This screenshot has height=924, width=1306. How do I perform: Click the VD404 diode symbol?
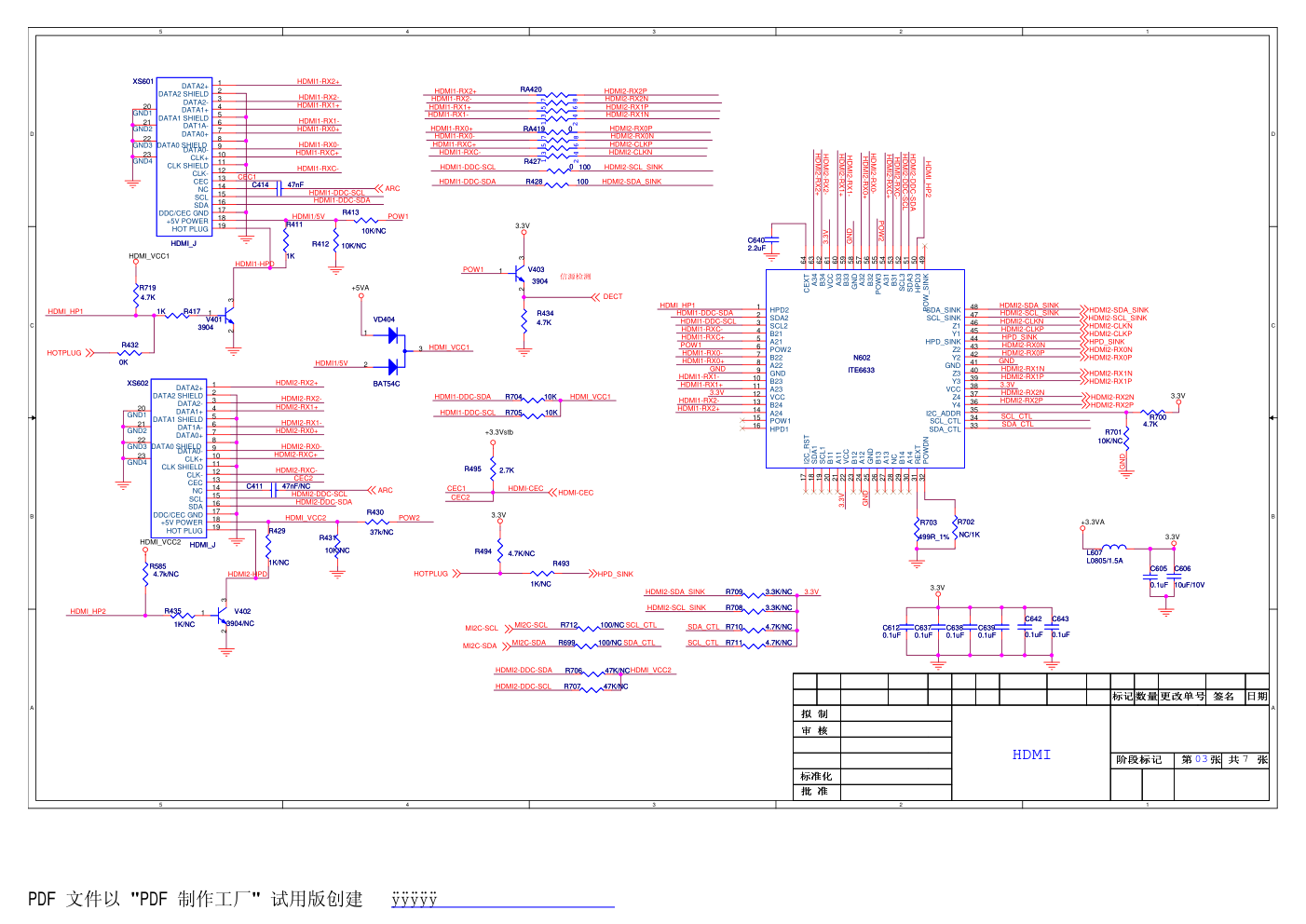pos(393,334)
